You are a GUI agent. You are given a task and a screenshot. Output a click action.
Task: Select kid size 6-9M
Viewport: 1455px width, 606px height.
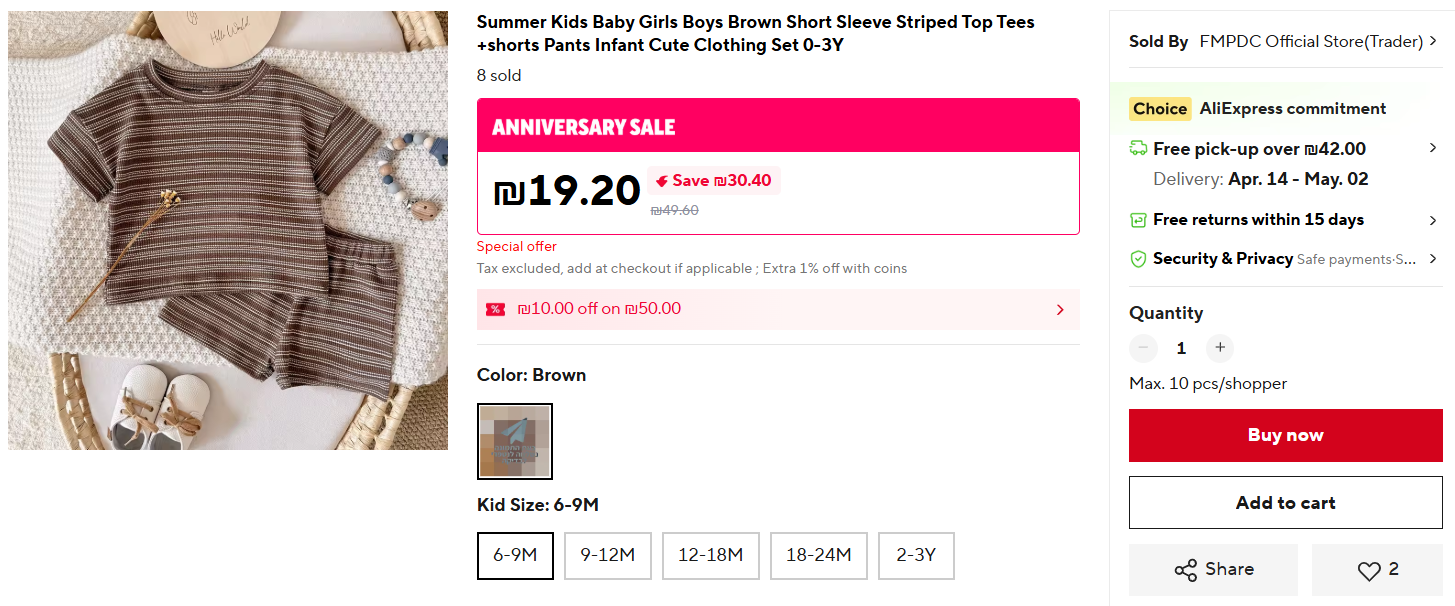pos(515,555)
